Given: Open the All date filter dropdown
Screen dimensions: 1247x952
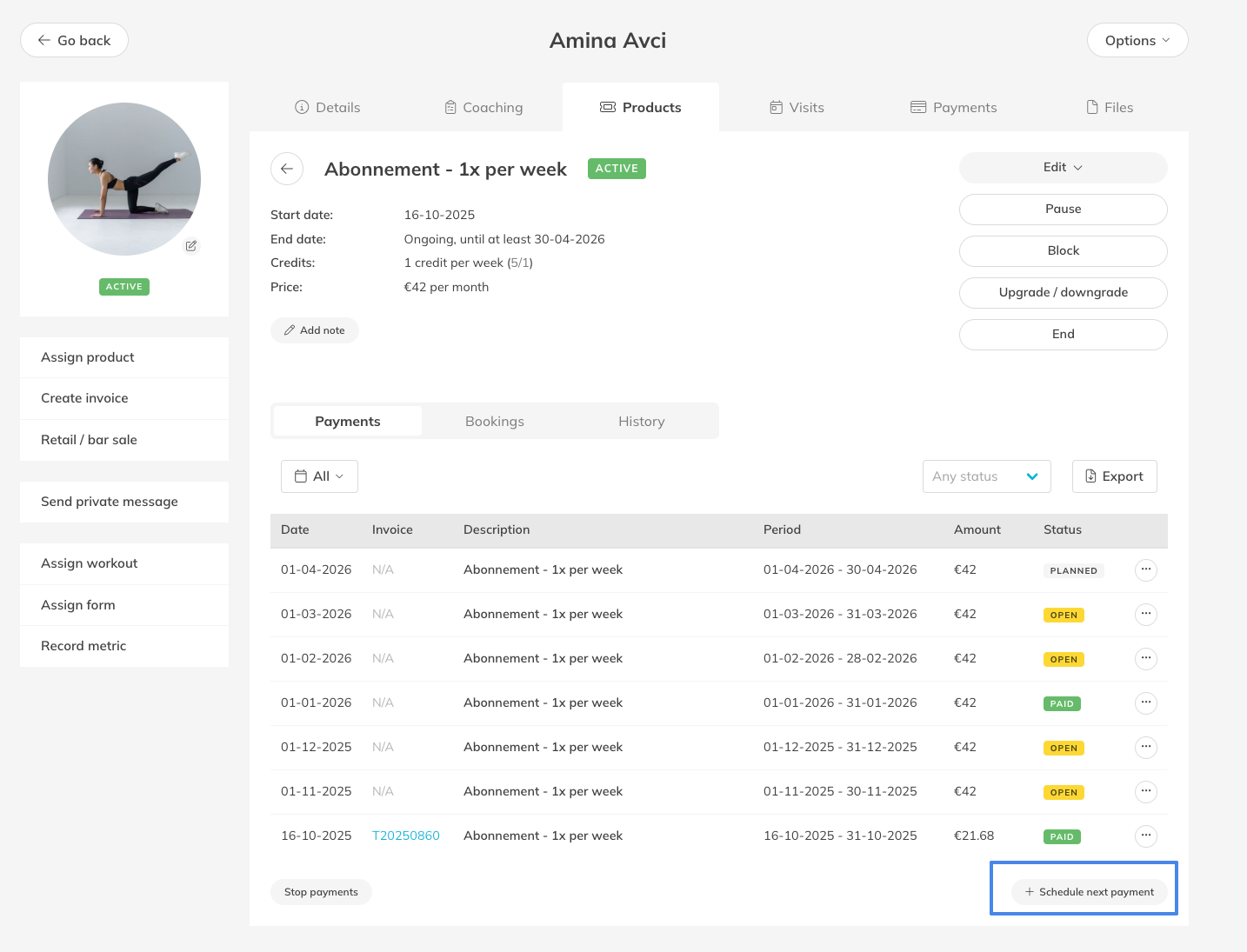Looking at the screenshot, I should [319, 476].
